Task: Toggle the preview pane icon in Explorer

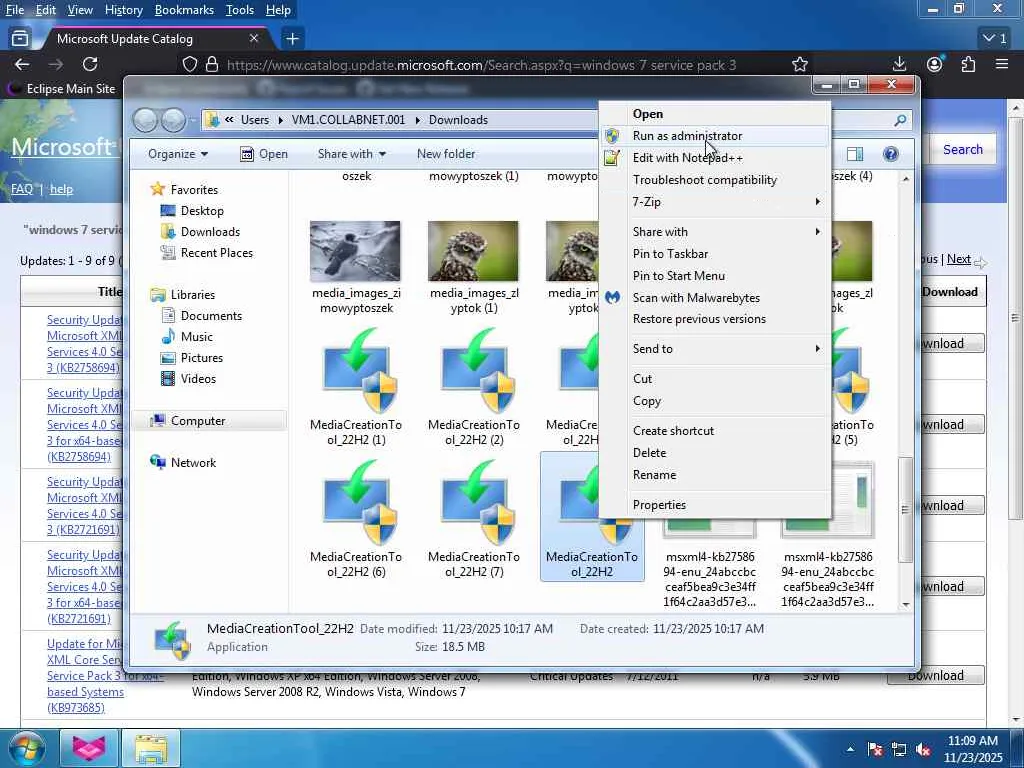Action: pos(855,154)
